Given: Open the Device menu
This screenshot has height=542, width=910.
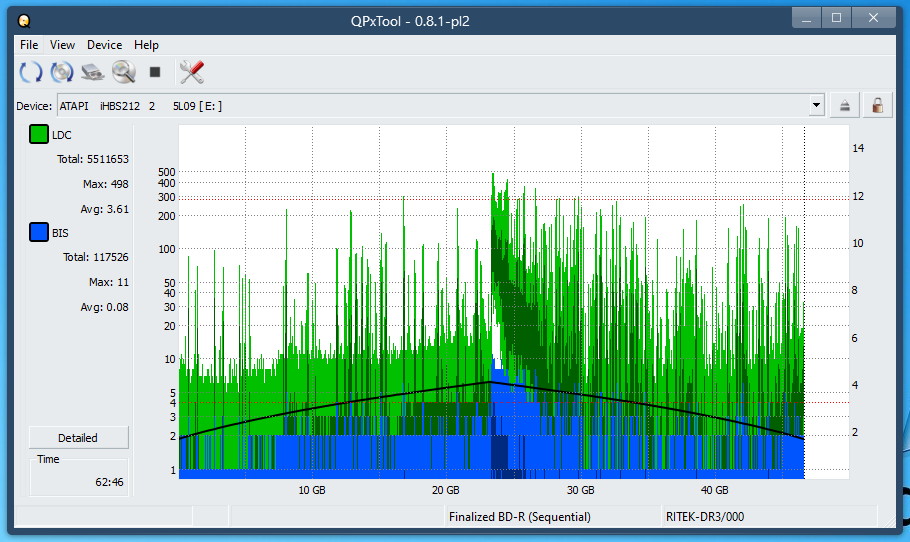Looking at the screenshot, I should point(104,45).
